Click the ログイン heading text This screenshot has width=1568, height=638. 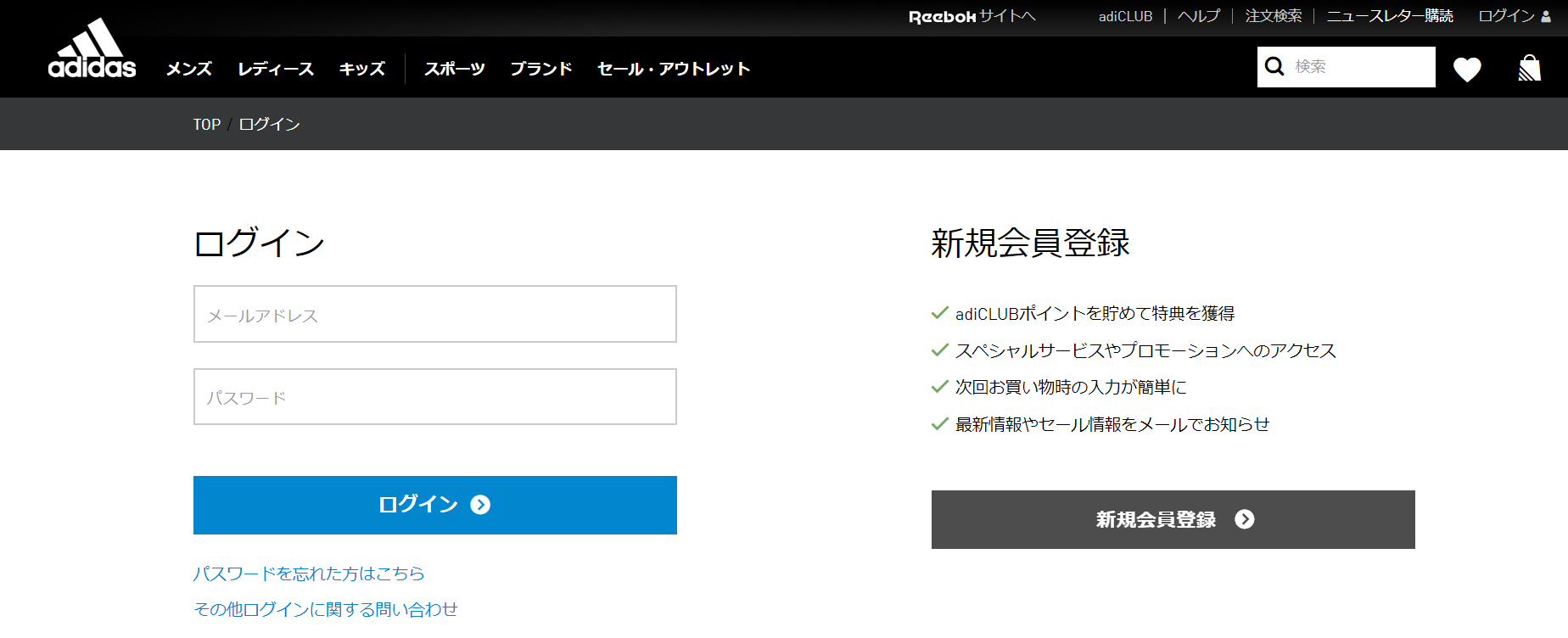(260, 243)
